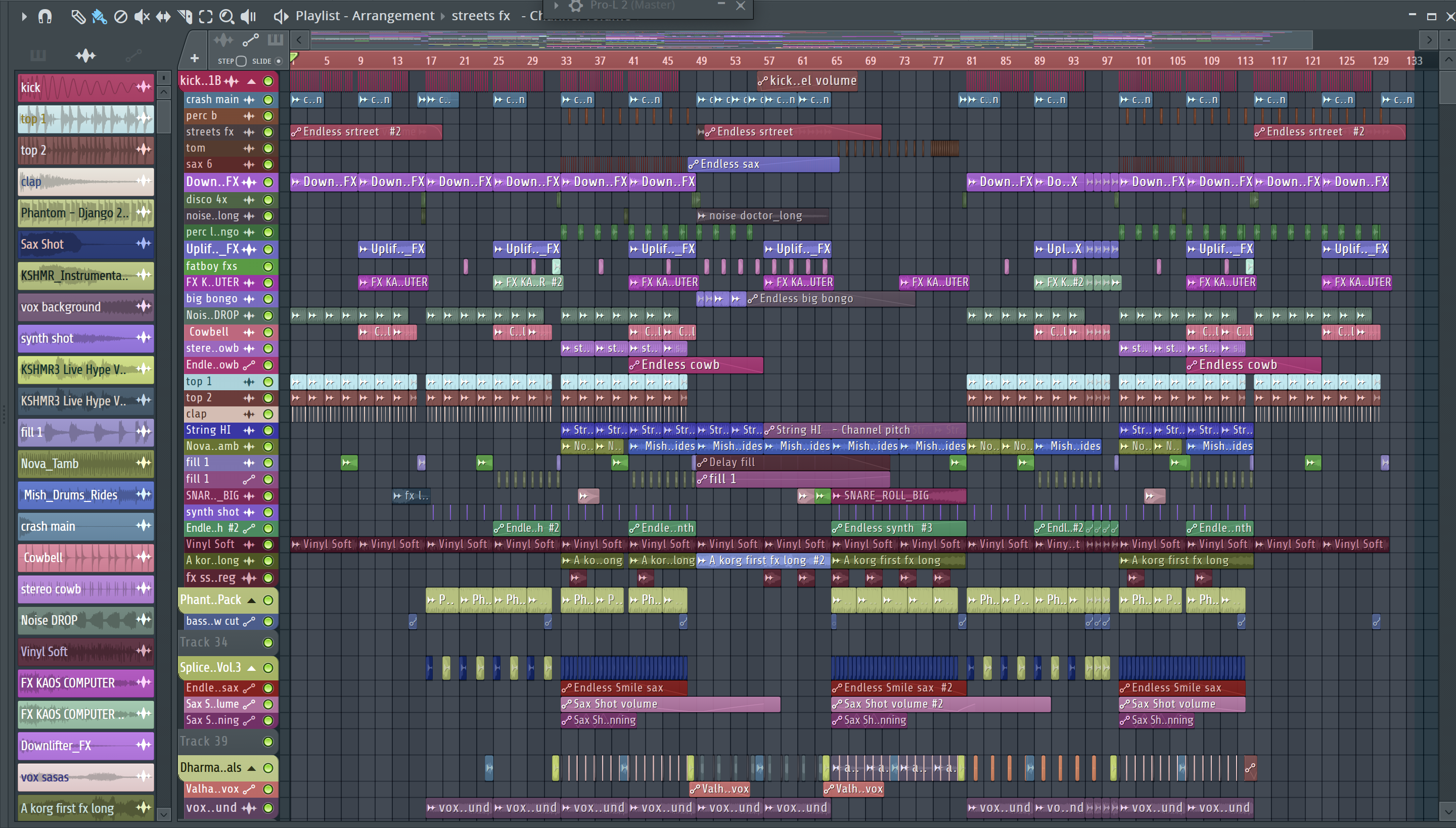This screenshot has width=1456, height=828.
Task: Mute the Down..FX track
Action: point(268,182)
